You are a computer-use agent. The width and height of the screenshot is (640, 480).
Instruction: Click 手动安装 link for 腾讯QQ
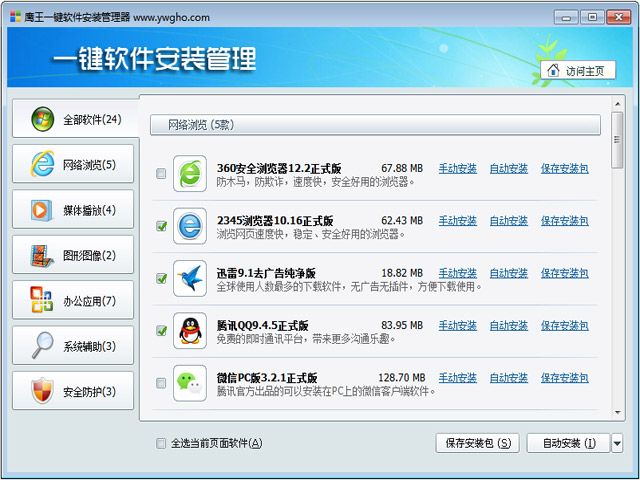click(x=458, y=325)
